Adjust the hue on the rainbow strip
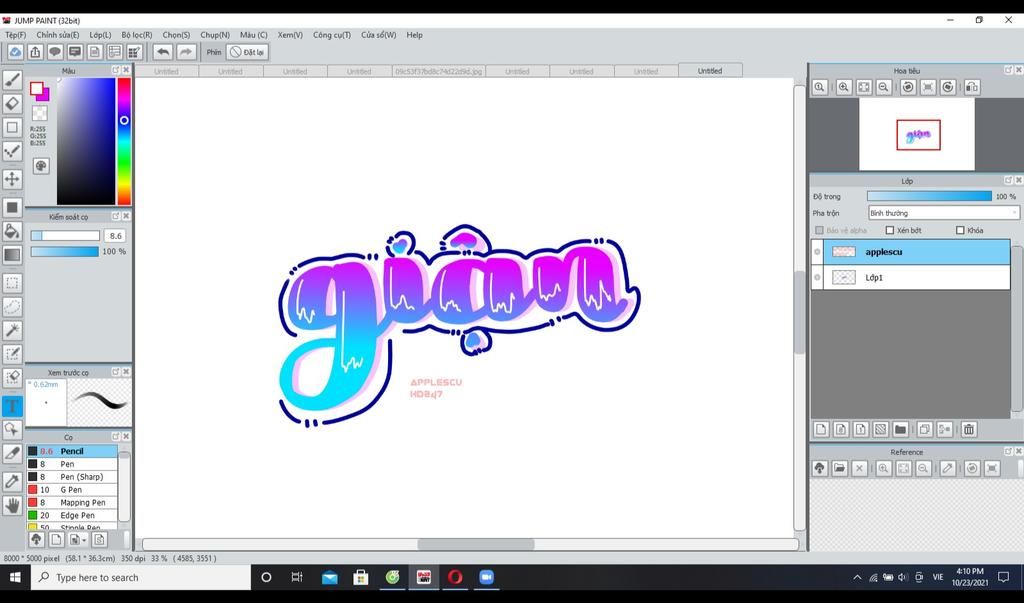Viewport: 1024px width, 603px height. pyautogui.click(x=124, y=141)
